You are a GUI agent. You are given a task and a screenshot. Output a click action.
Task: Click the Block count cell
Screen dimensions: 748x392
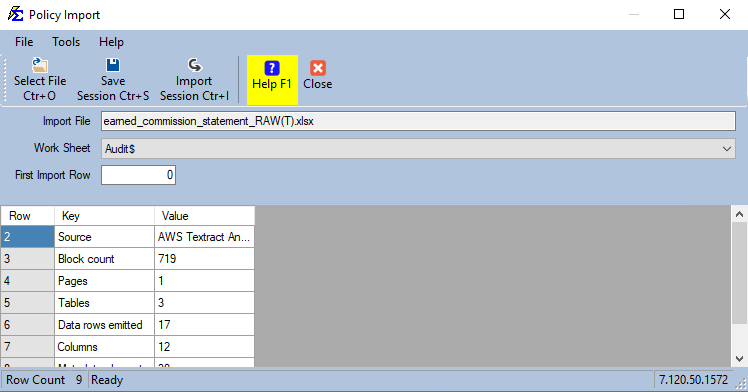pos(104,259)
